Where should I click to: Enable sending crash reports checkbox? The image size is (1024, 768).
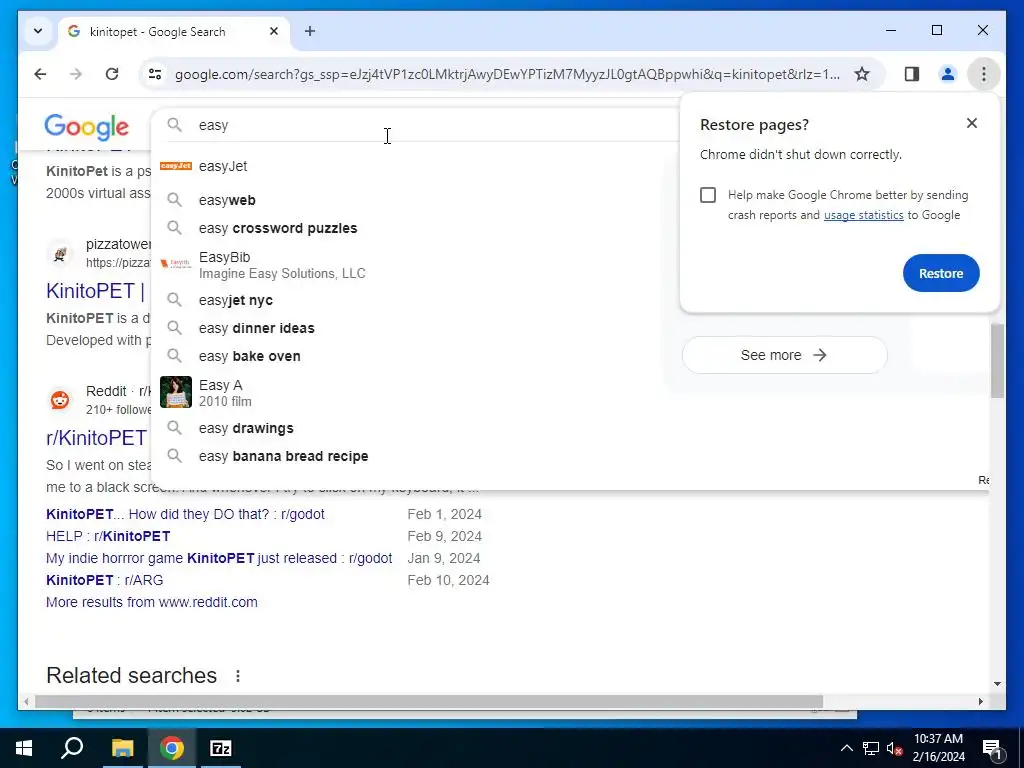tap(708, 195)
